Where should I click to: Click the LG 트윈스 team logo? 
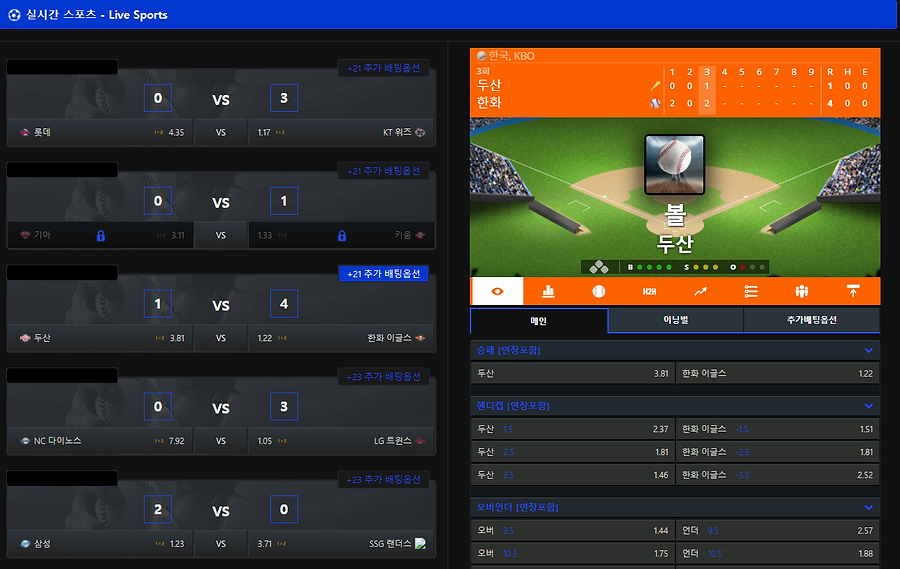420,441
